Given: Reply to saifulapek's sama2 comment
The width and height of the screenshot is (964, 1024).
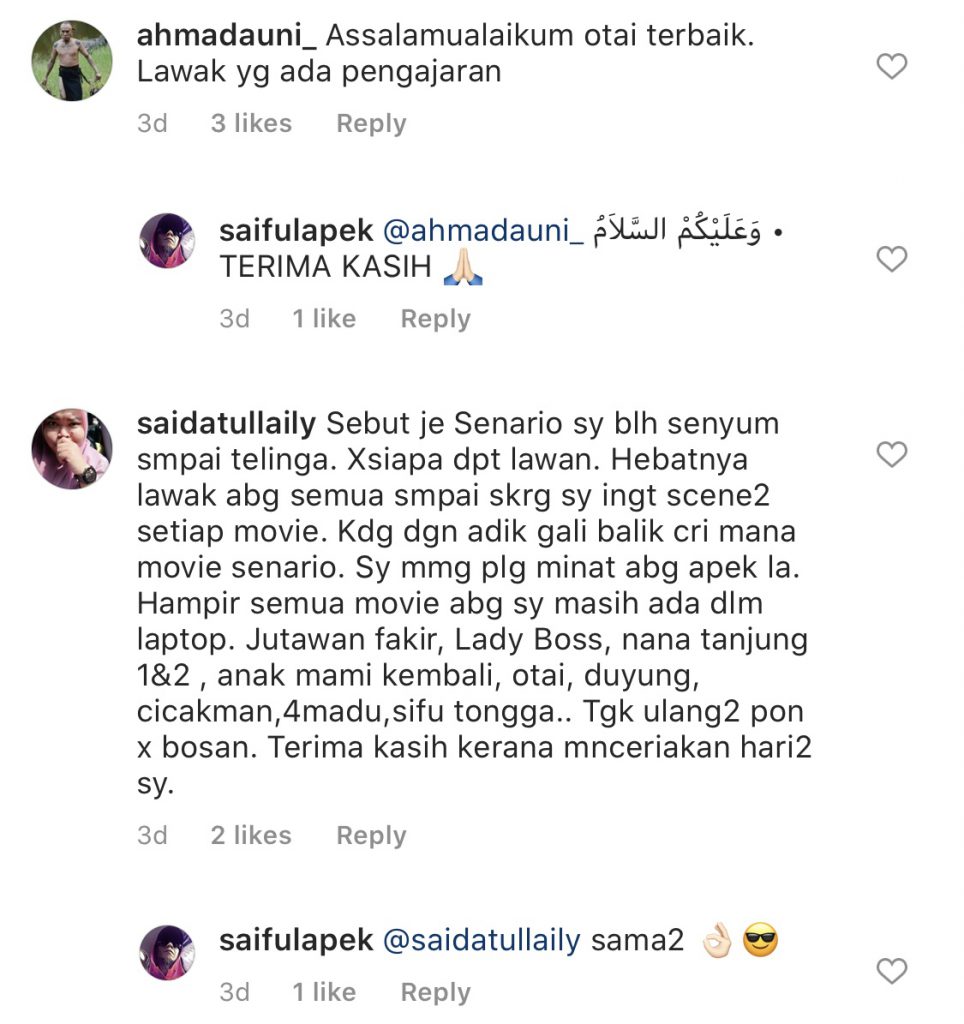Looking at the screenshot, I should click(435, 992).
